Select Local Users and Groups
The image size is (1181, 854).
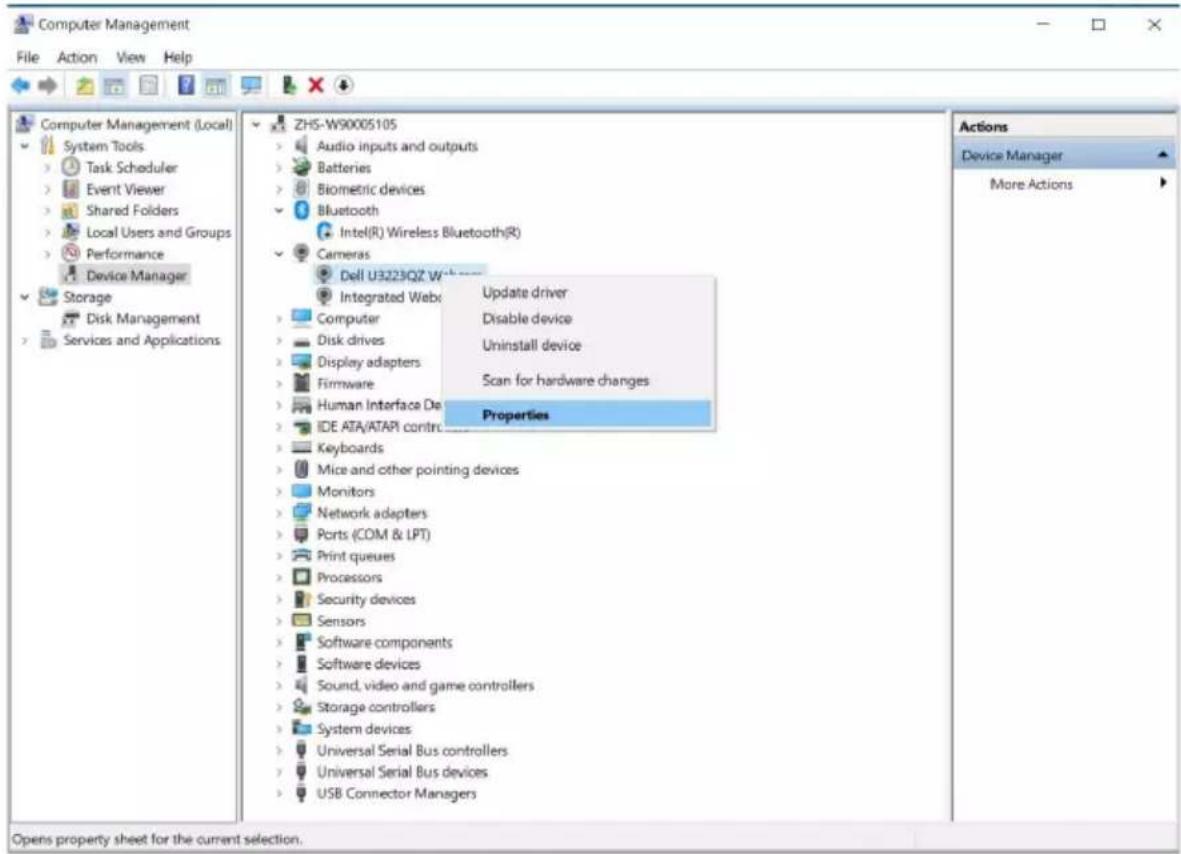click(x=158, y=232)
